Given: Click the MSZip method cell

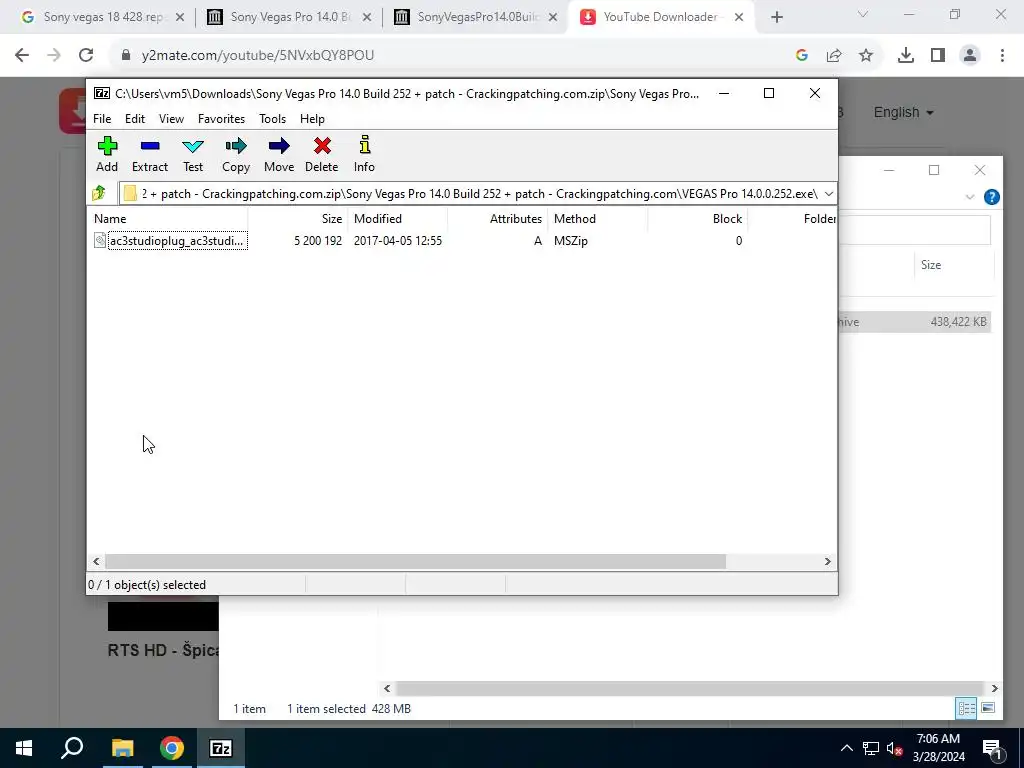Looking at the screenshot, I should click(571, 241).
